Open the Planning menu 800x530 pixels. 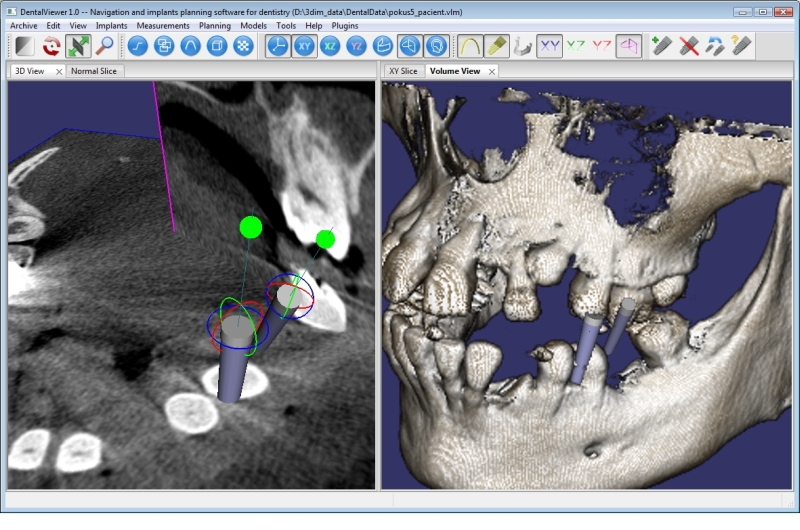[x=215, y=26]
